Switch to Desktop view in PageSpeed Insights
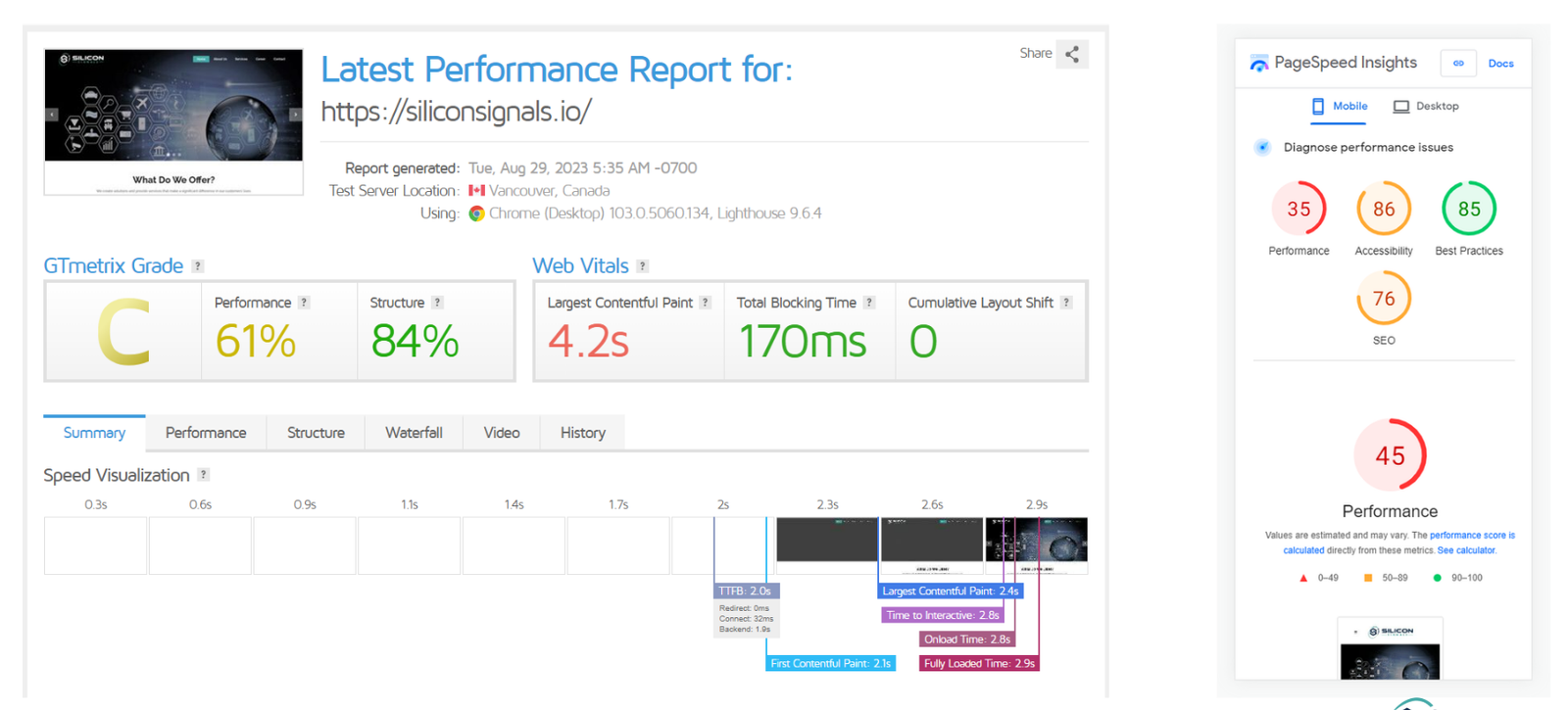The image size is (1568, 710). (1426, 107)
